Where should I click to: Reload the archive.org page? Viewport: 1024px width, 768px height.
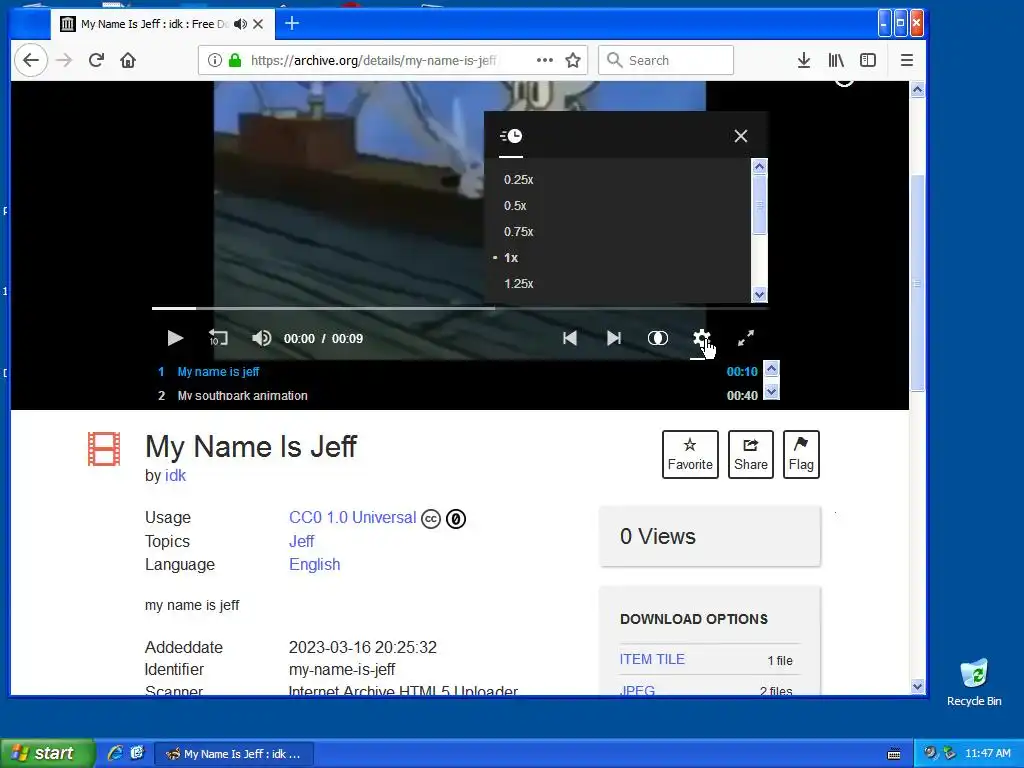(x=96, y=61)
